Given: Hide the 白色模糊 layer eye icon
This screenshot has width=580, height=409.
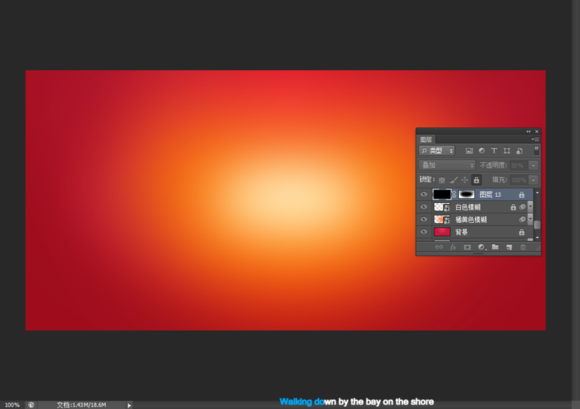Looking at the screenshot, I should tap(424, 207).
